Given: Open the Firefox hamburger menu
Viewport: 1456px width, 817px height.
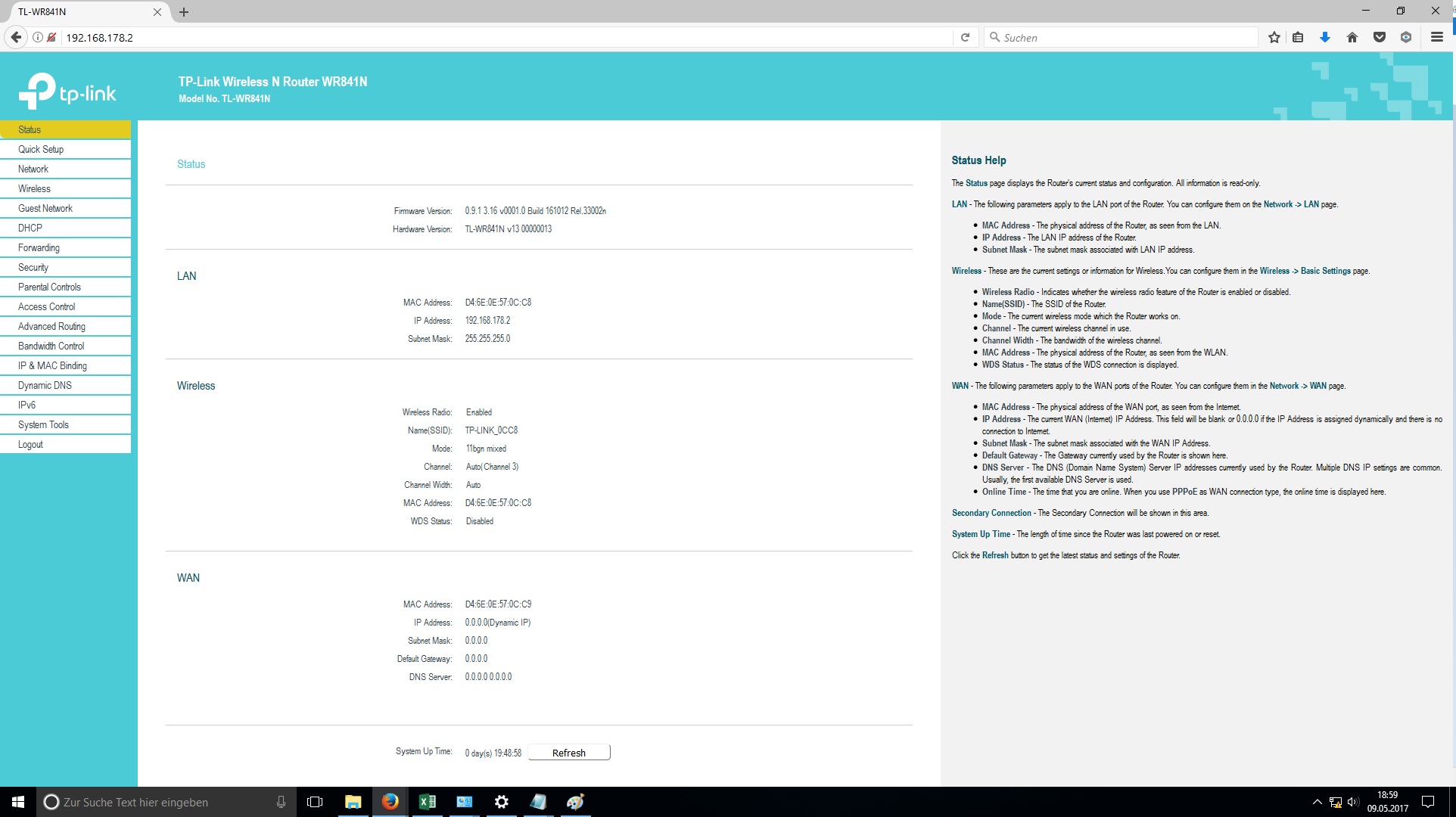Looking at the screenshot, I should coord(1436,37).
